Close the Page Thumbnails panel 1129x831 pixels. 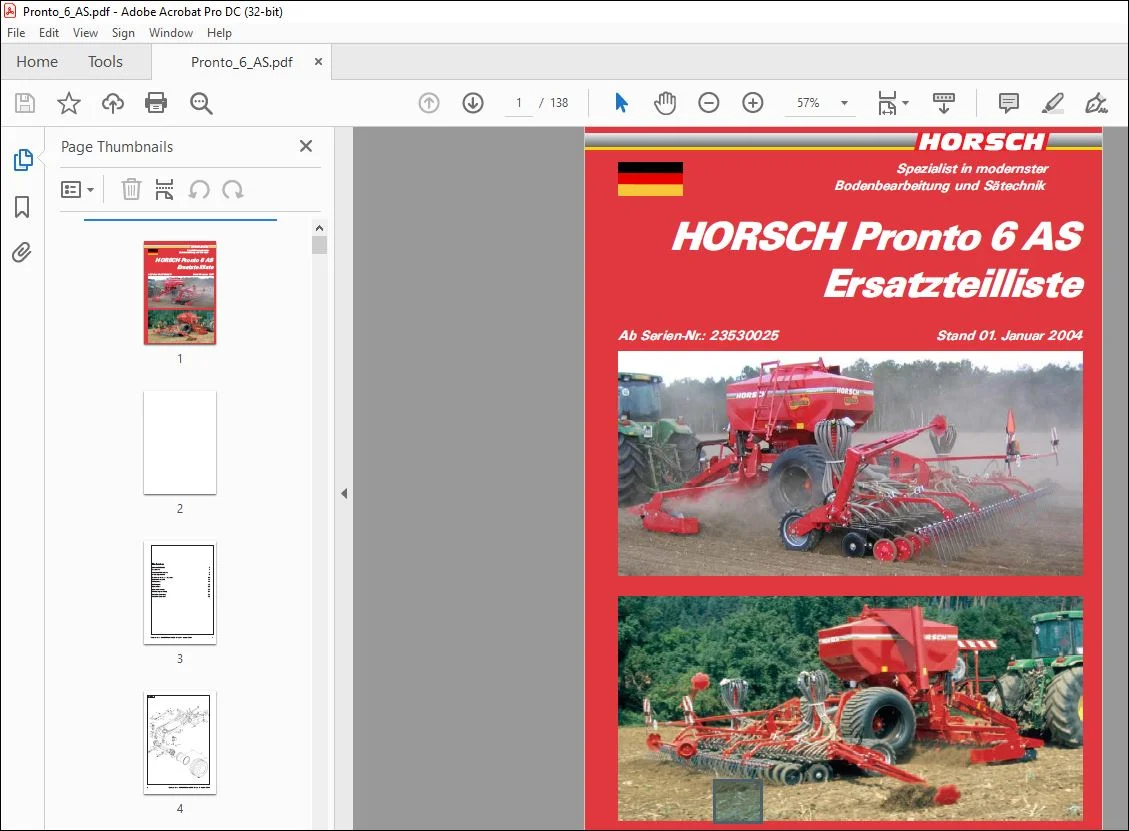click(306, 146)
